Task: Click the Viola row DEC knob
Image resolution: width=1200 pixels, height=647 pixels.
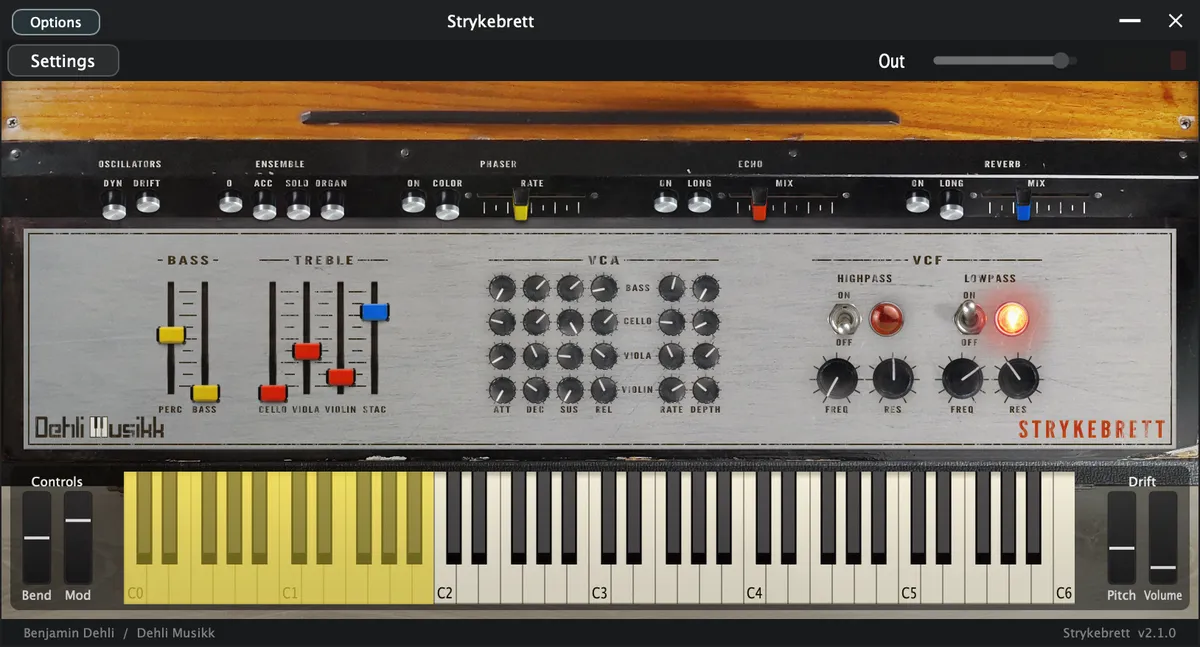Action: coord(536,356)
